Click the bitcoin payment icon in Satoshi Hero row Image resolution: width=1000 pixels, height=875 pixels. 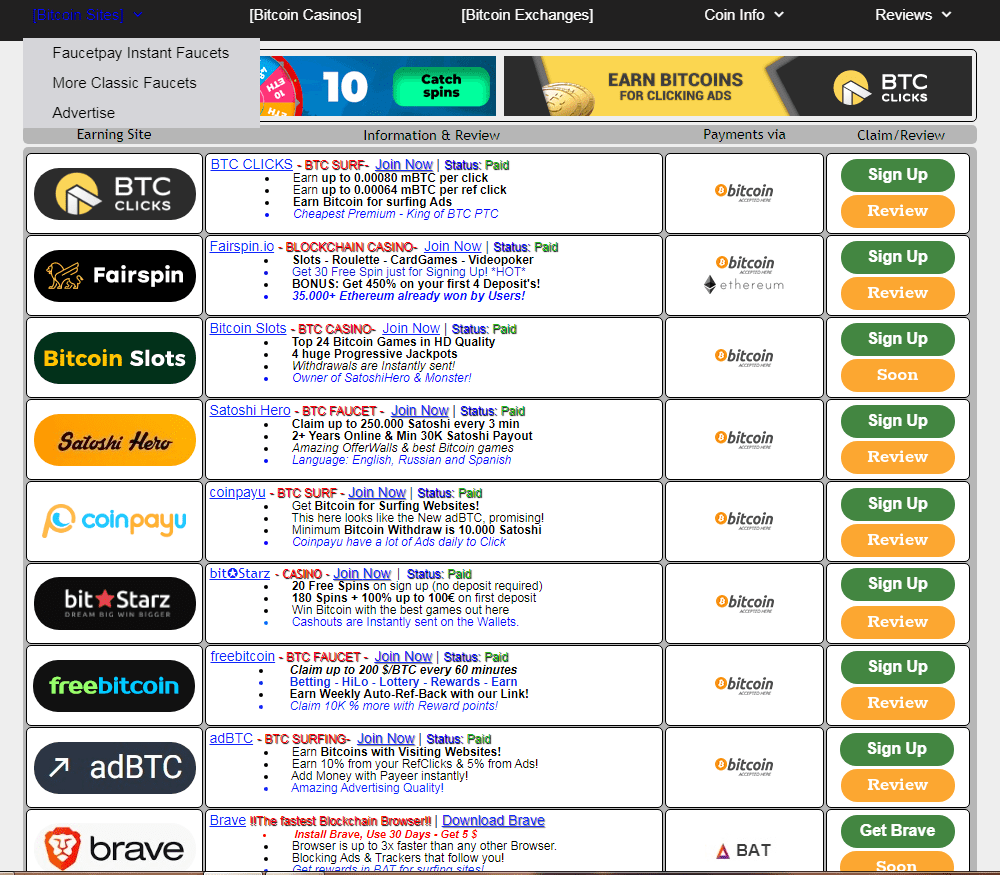coord(744,439)
